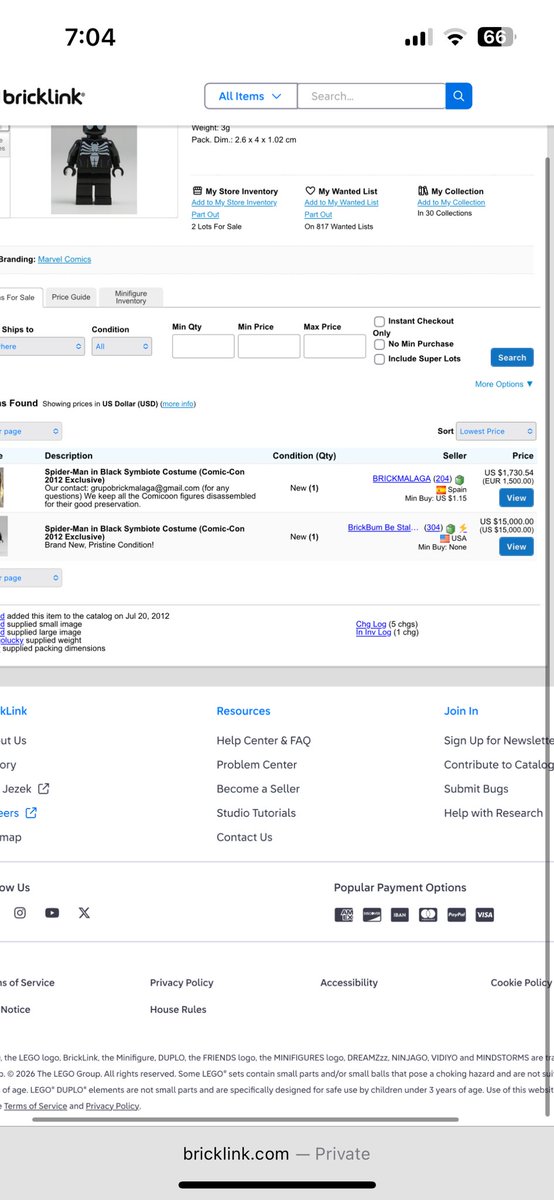Screen dimensions: 554x1200
Task: Open the Condition dropdown set to All
Action: click(122, 347)
